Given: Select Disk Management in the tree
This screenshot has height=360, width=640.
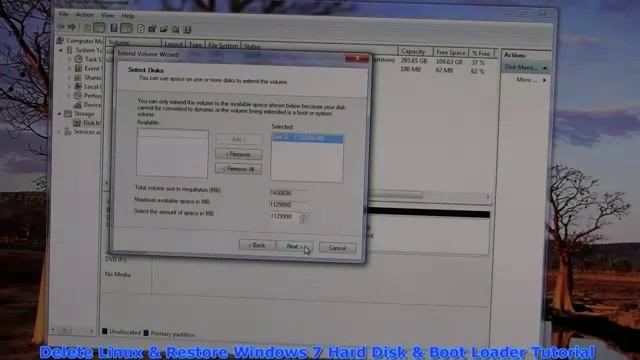Looking at the screenshot, I should click(x=87, y=122).
